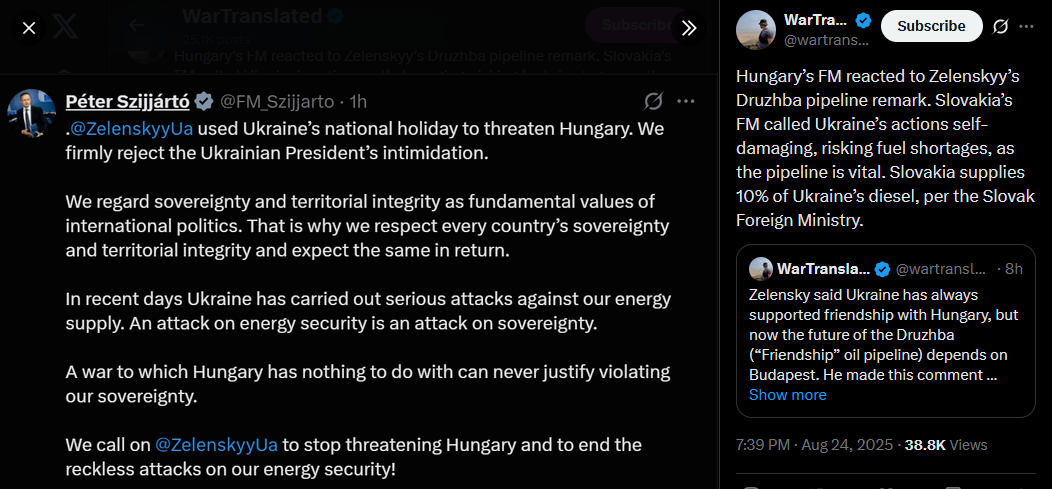Subscribe to WarTranslated
This screenshot has height=489, width=1052.
point(931,26)
